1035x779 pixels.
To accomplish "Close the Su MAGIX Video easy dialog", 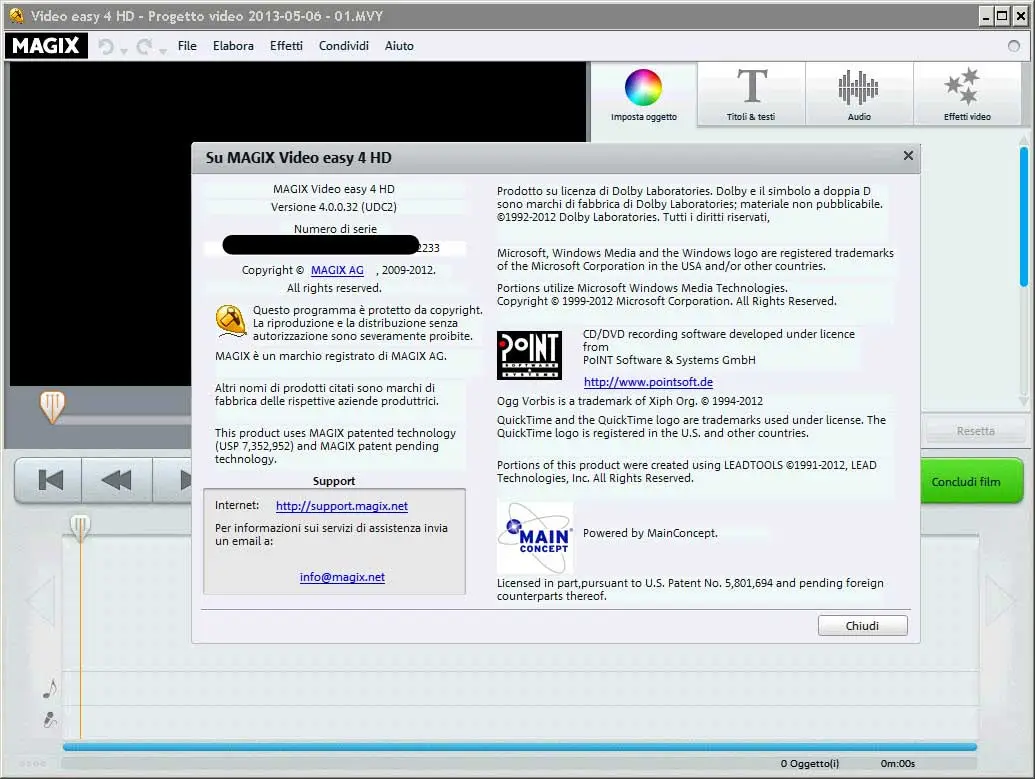I will coord(908,155).
